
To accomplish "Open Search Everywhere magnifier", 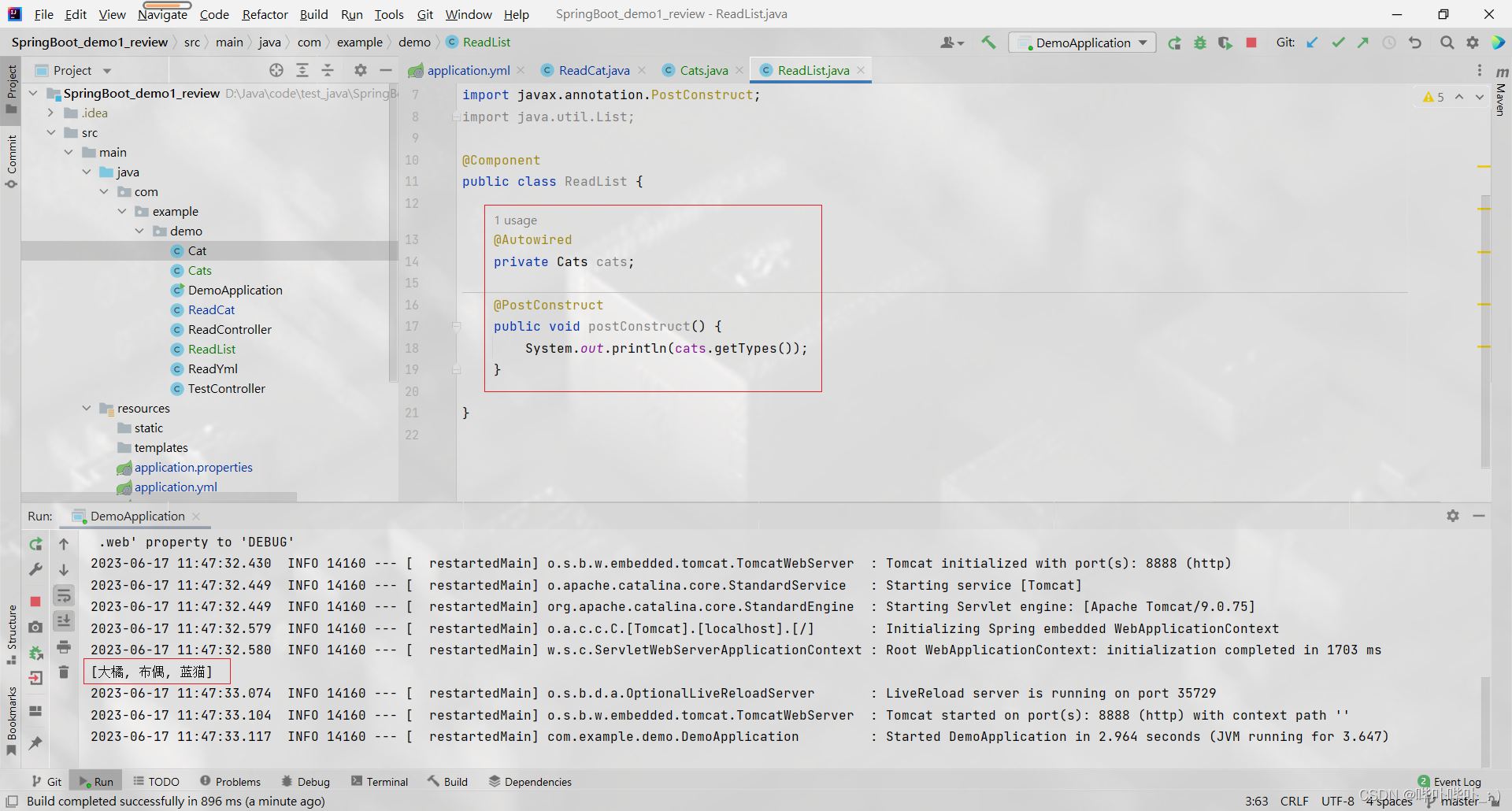I will coord(1447,43).
